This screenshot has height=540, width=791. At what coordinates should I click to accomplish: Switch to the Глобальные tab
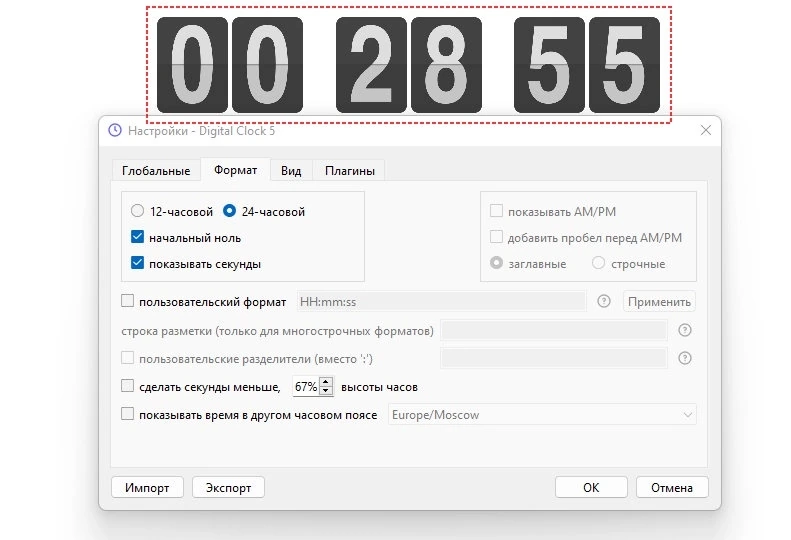(156, 171)
